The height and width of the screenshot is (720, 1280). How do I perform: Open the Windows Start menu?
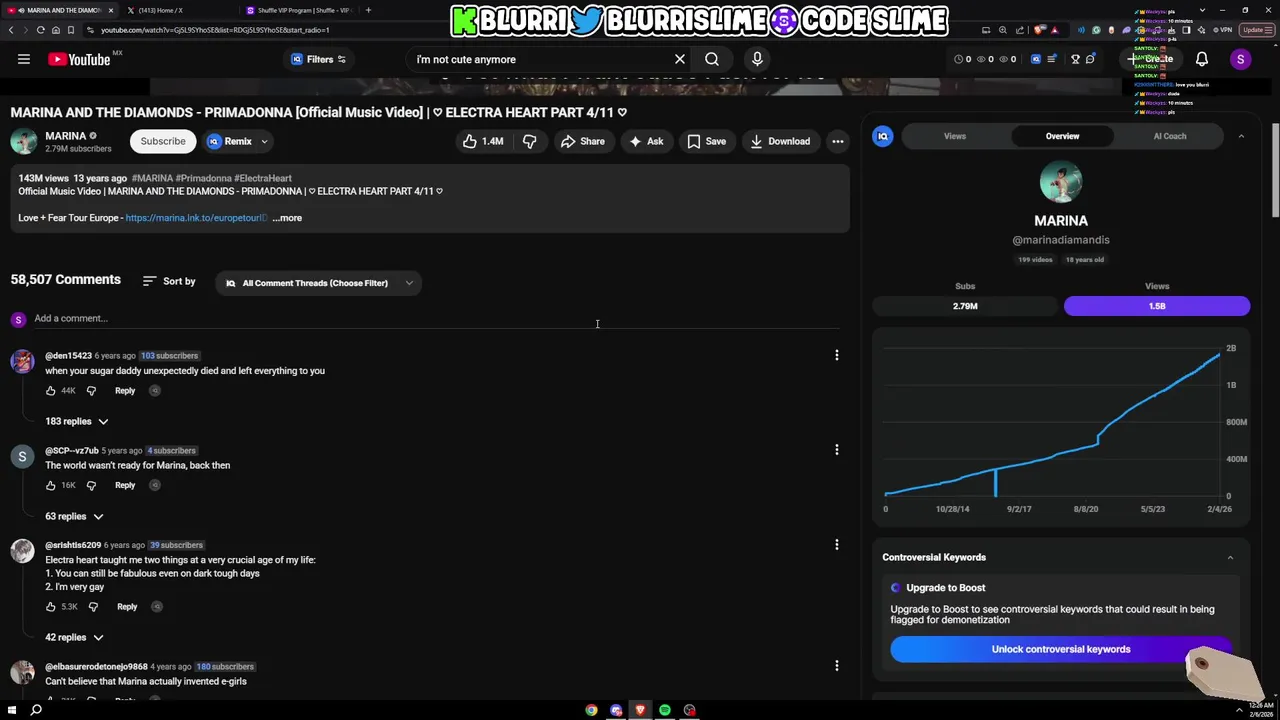click(x=12, y=710)
